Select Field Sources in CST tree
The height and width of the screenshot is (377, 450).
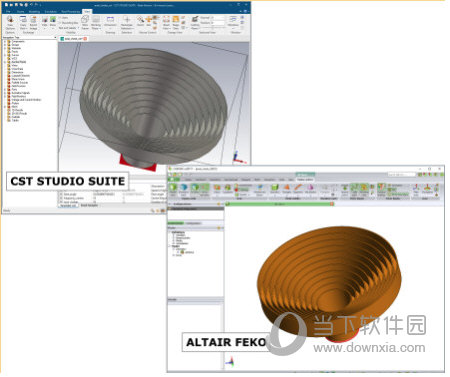pyautogui.click(x=19, y=86)
